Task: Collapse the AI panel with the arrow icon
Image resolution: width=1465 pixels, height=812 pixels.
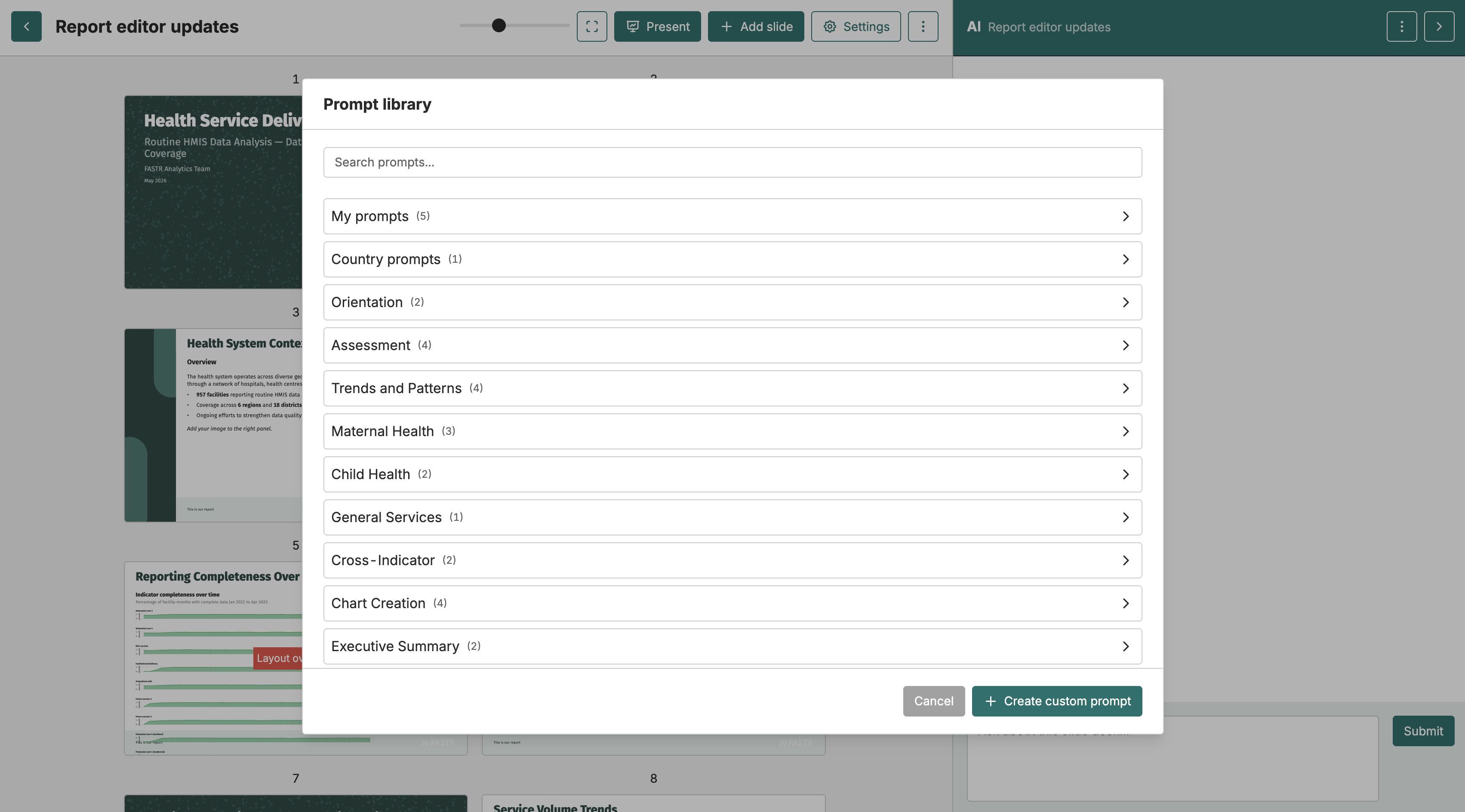Action: 1439,26
